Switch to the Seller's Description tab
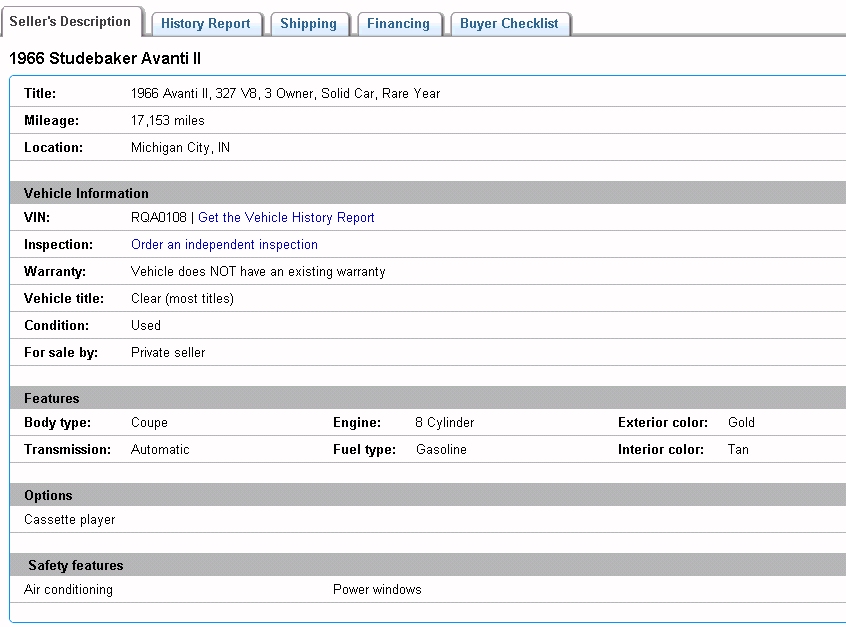Image resolution: width=846 pixels, height=627 pixels. [71, 22]
